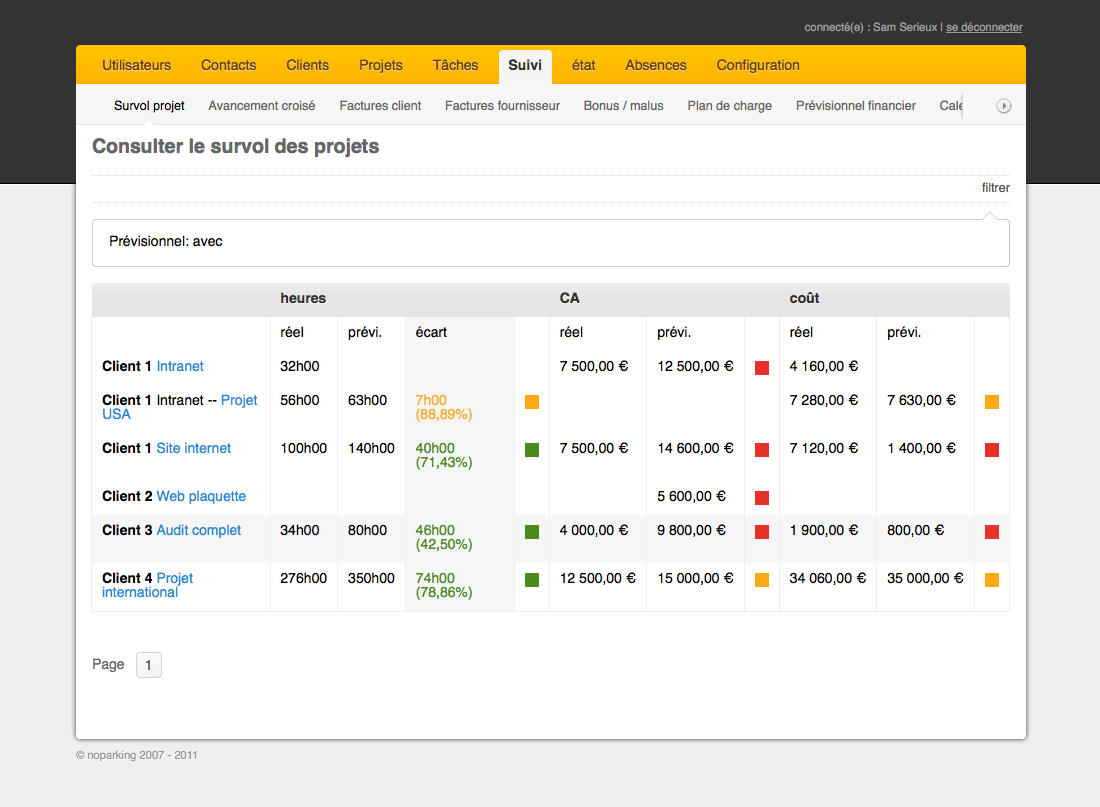
Task: Select Bonus / malus in the sub-menu
Action: coord(624,106)
